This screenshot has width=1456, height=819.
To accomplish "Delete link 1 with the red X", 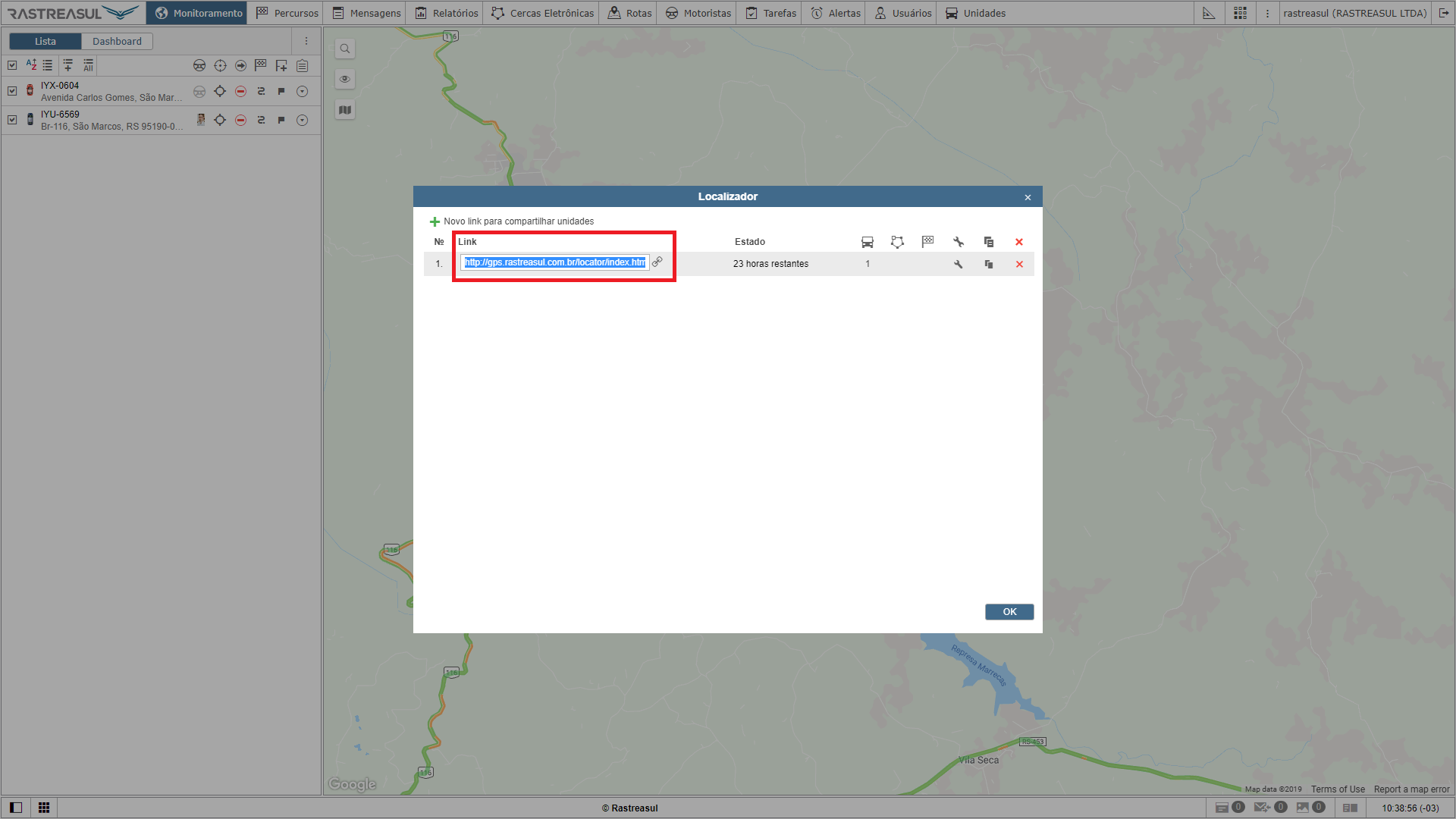I will tap(1018, 264).
